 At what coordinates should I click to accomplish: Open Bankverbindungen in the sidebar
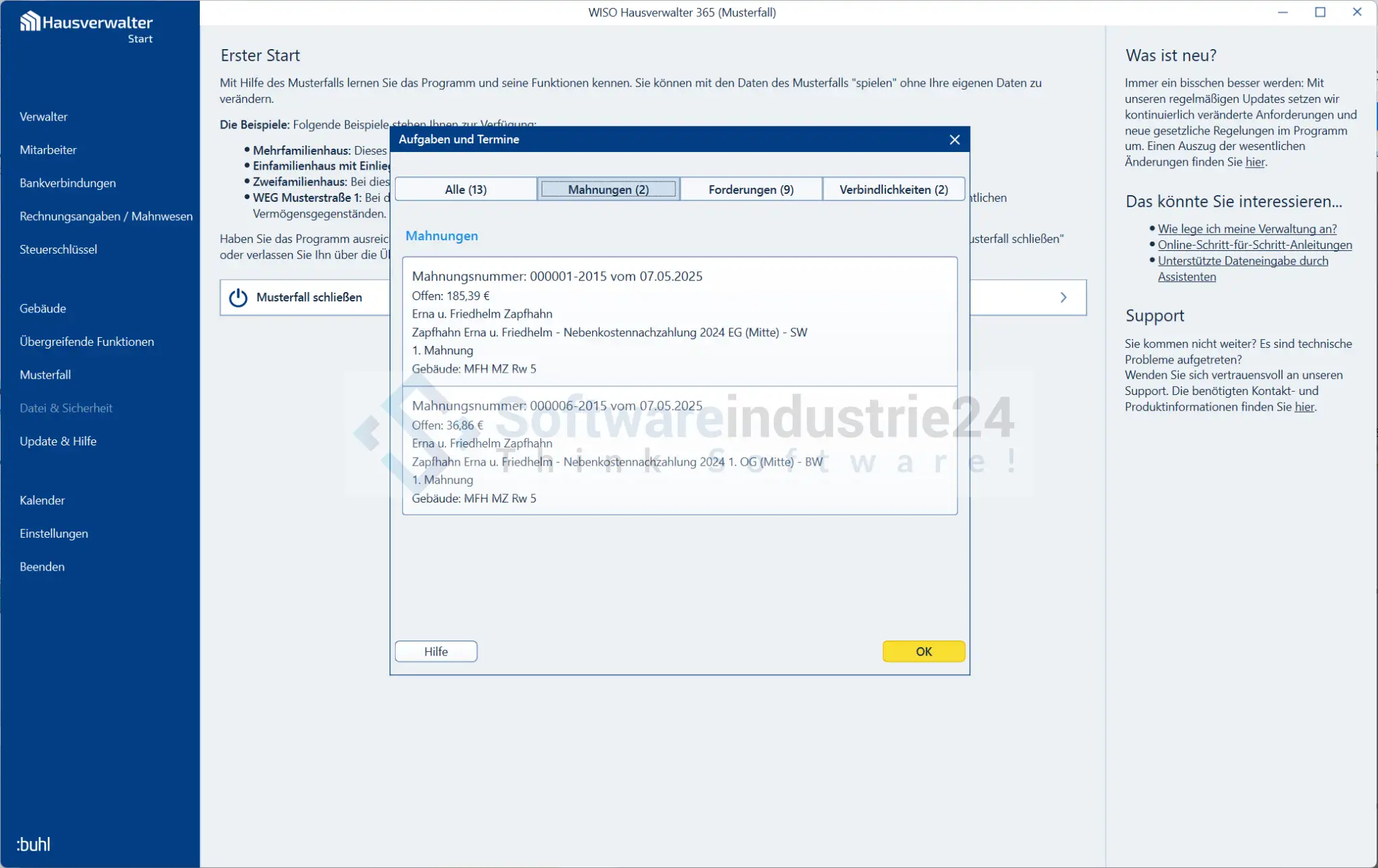click(68, 183)
